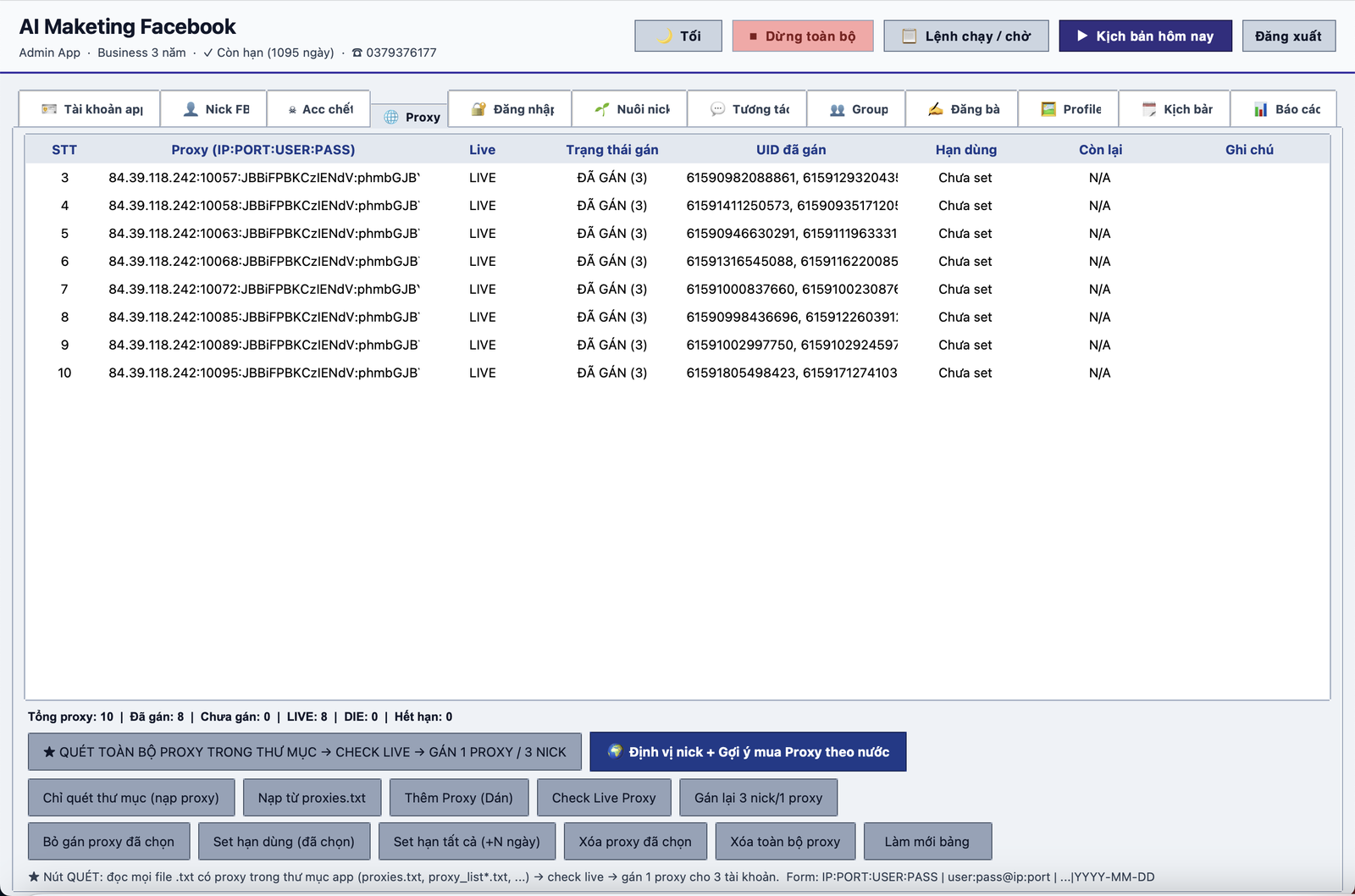
Task: Click the lock icon on Đăng nhập tab
Action: click(x=478, y=109)
